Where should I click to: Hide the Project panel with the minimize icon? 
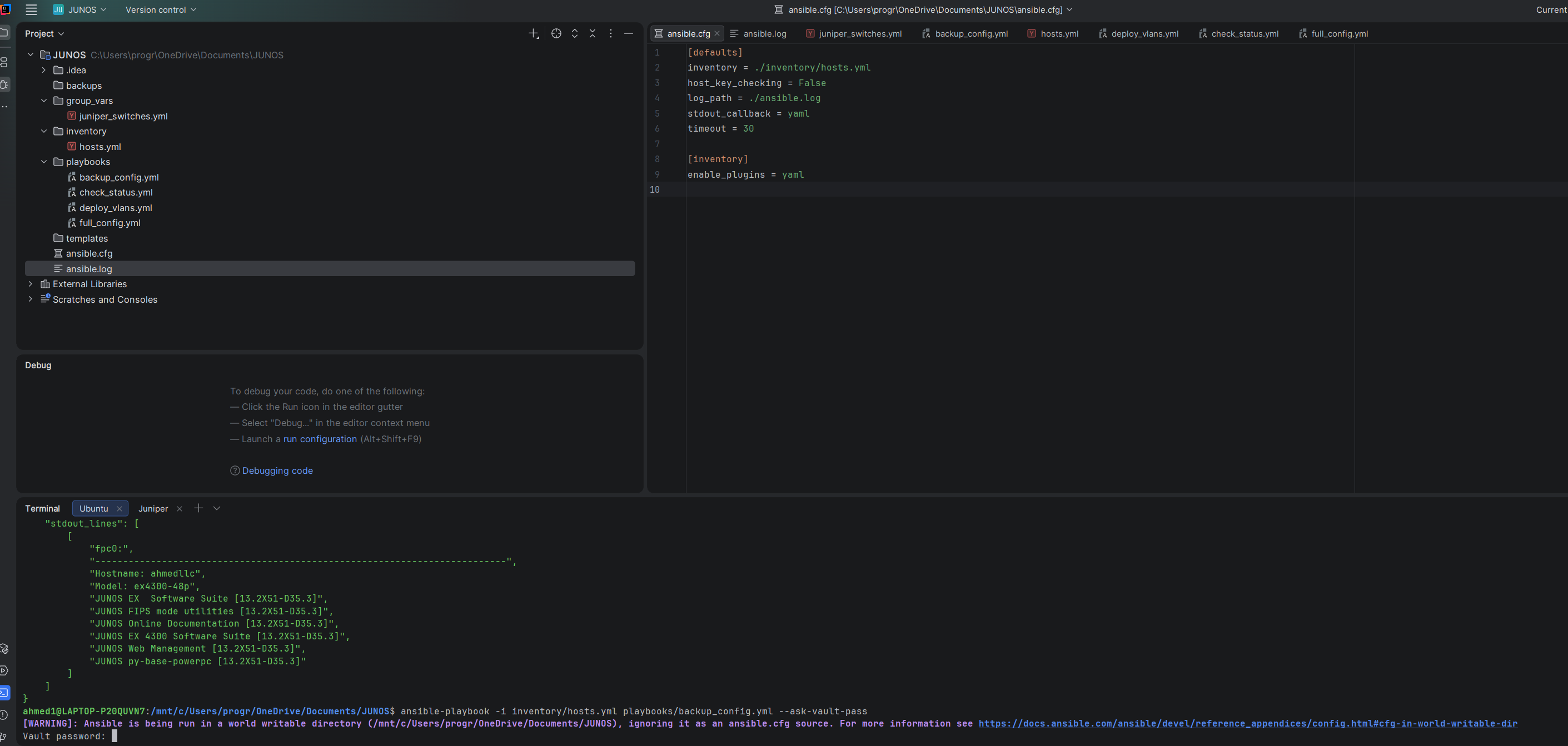point(629,33)
